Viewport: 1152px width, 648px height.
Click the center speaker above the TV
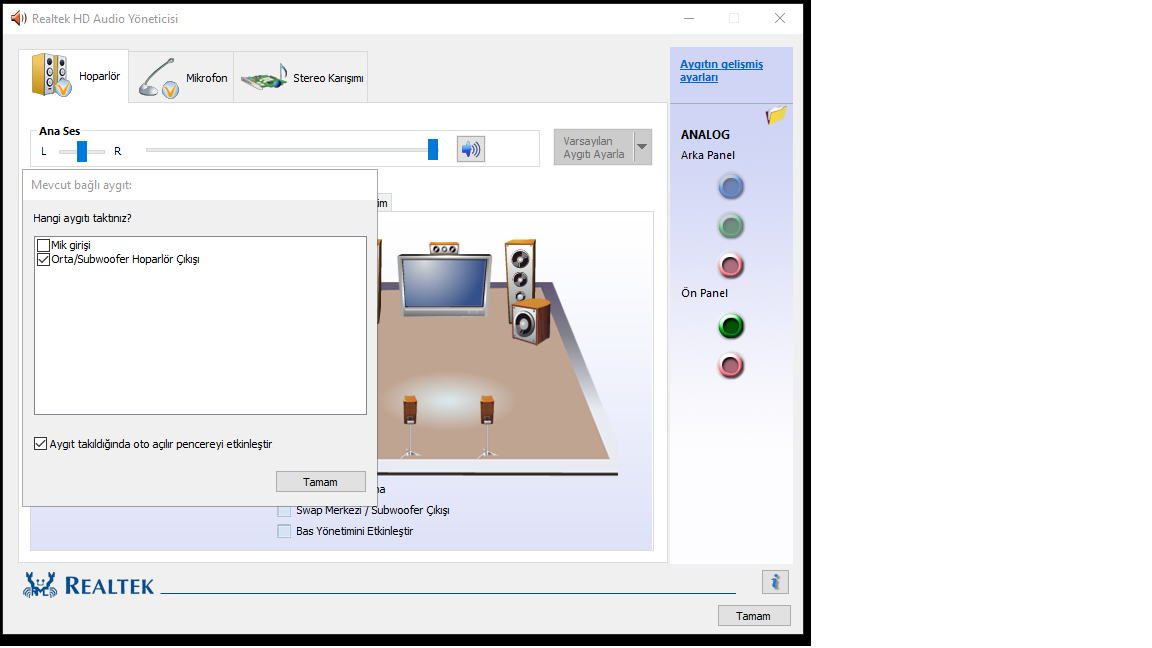(x=444, y=249)
